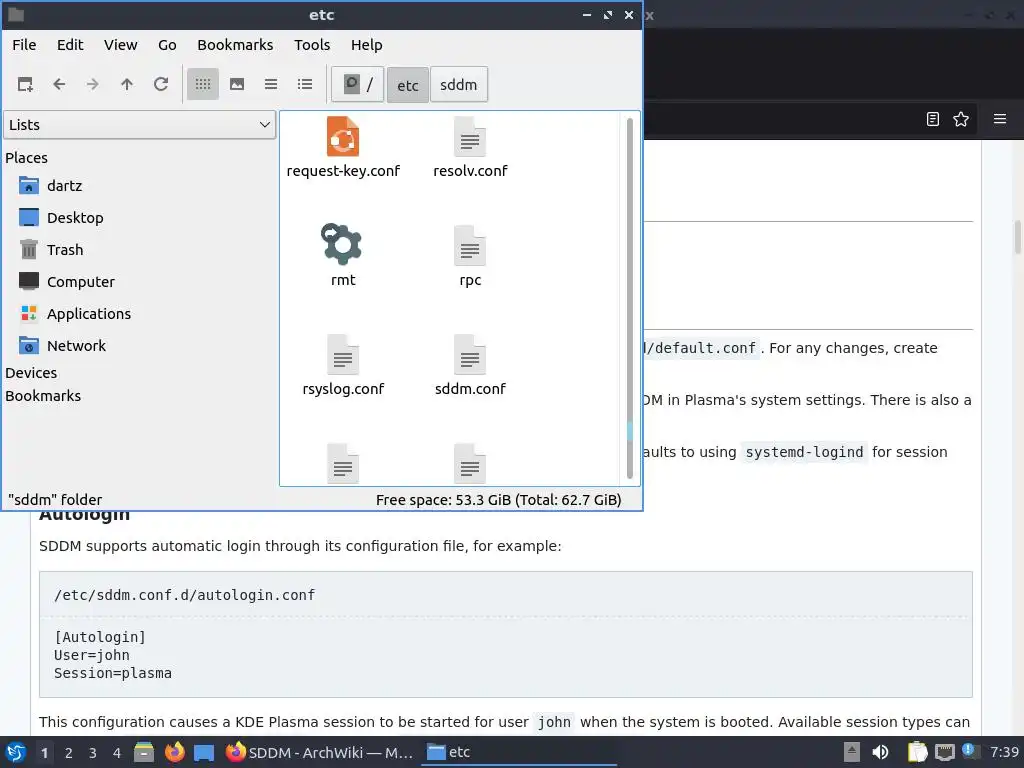Viewport: 1024px width, 768px height.
Task: Open removable media eject tray icon
Action: pyautogui.click(x=852, y=752)
